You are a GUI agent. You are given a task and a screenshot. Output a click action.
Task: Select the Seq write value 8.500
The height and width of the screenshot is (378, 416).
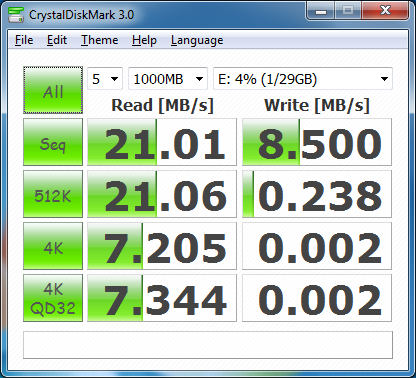point(317,142)
